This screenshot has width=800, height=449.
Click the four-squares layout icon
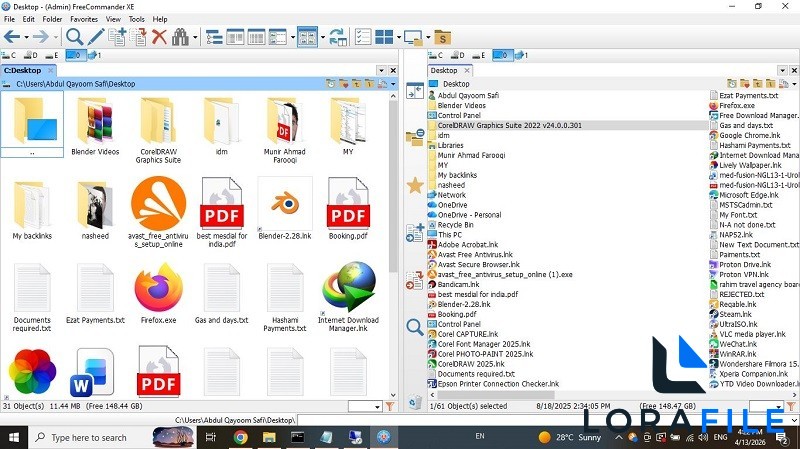tap(384, 37)
